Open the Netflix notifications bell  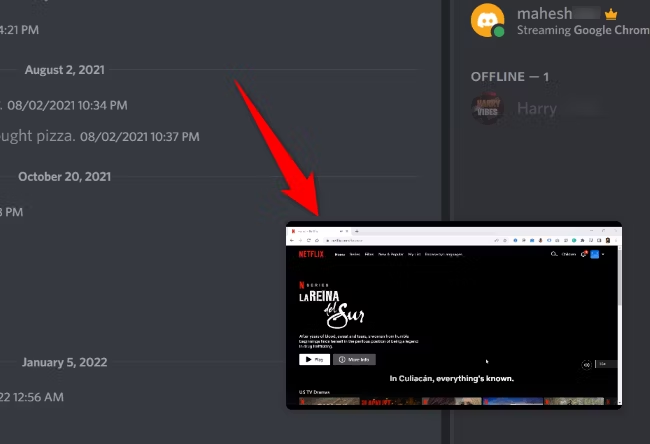[x=583, y=254]
